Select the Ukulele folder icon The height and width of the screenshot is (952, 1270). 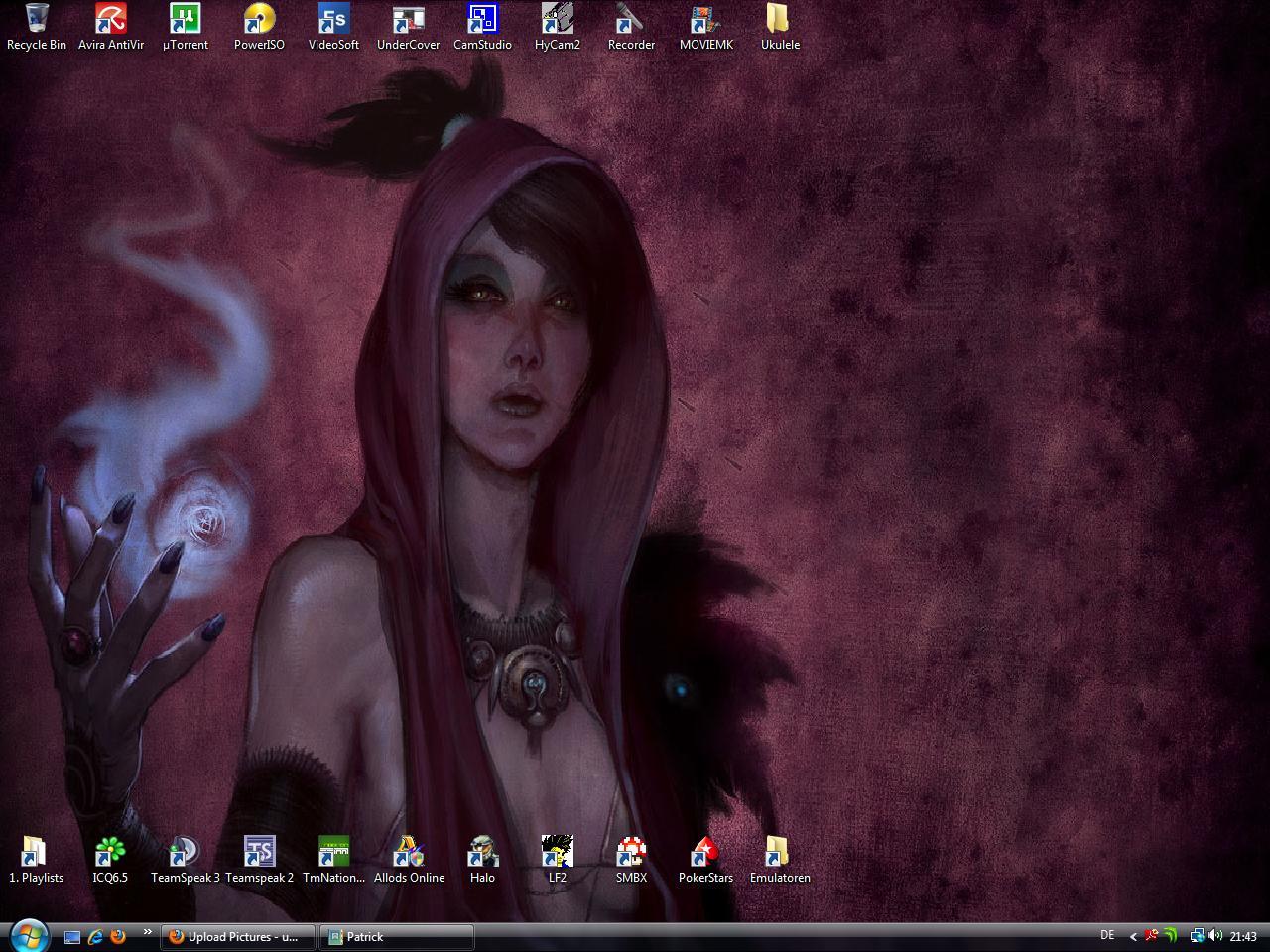pyautogui.click(x=781, y=27)
